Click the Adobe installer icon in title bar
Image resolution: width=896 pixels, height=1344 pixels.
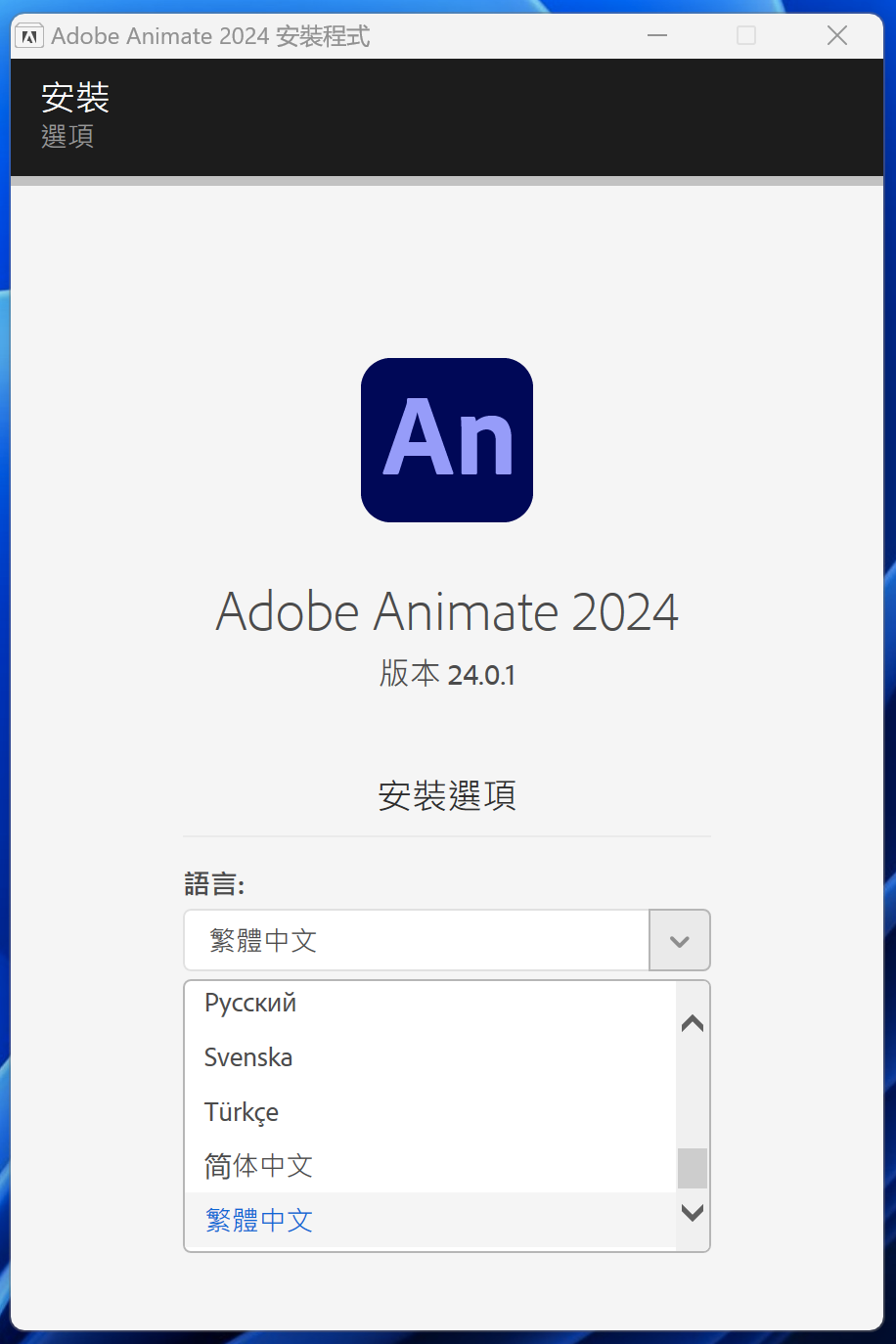29,37
